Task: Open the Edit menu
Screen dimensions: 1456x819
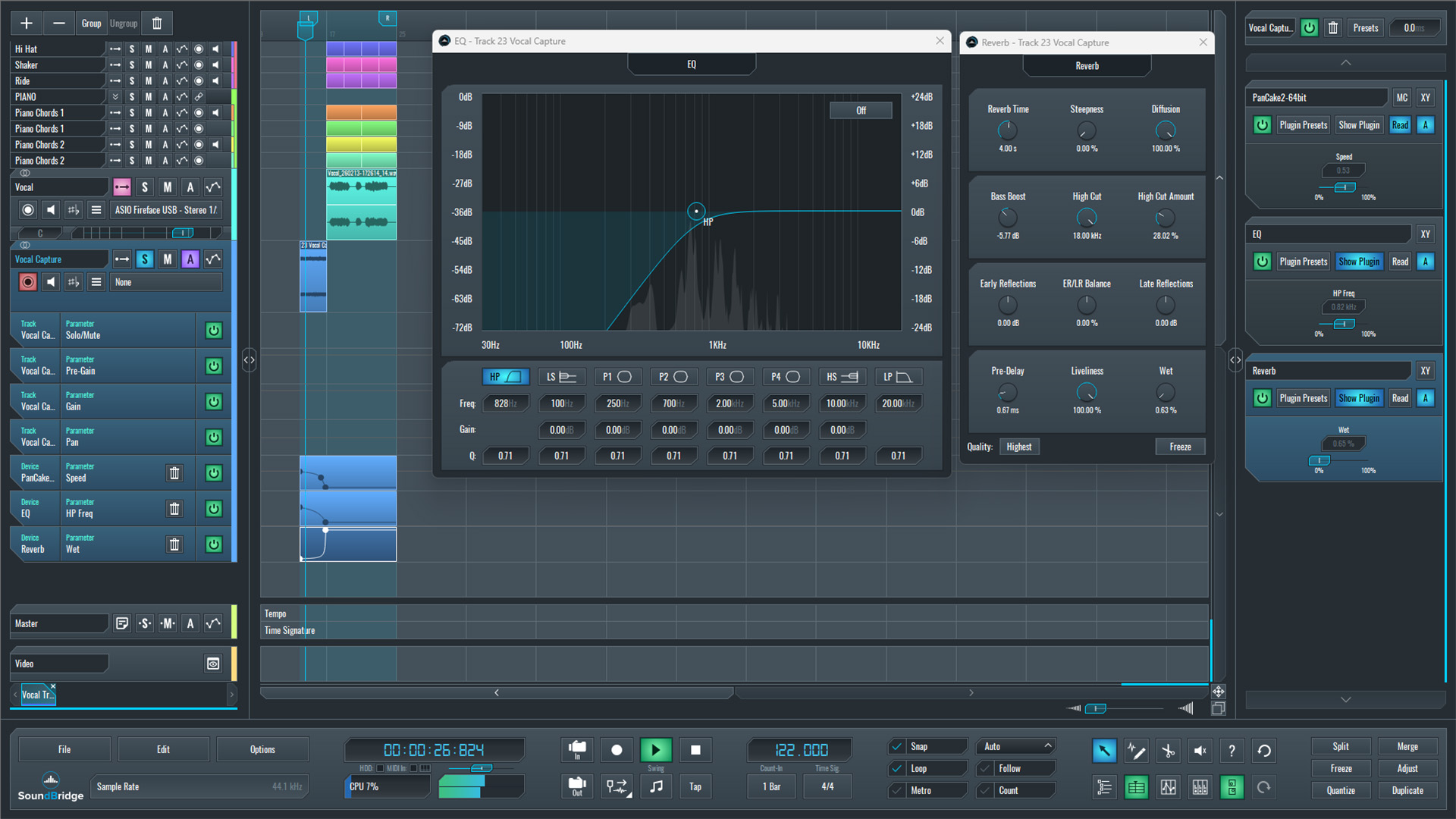Action: click(x=163, y=749)
